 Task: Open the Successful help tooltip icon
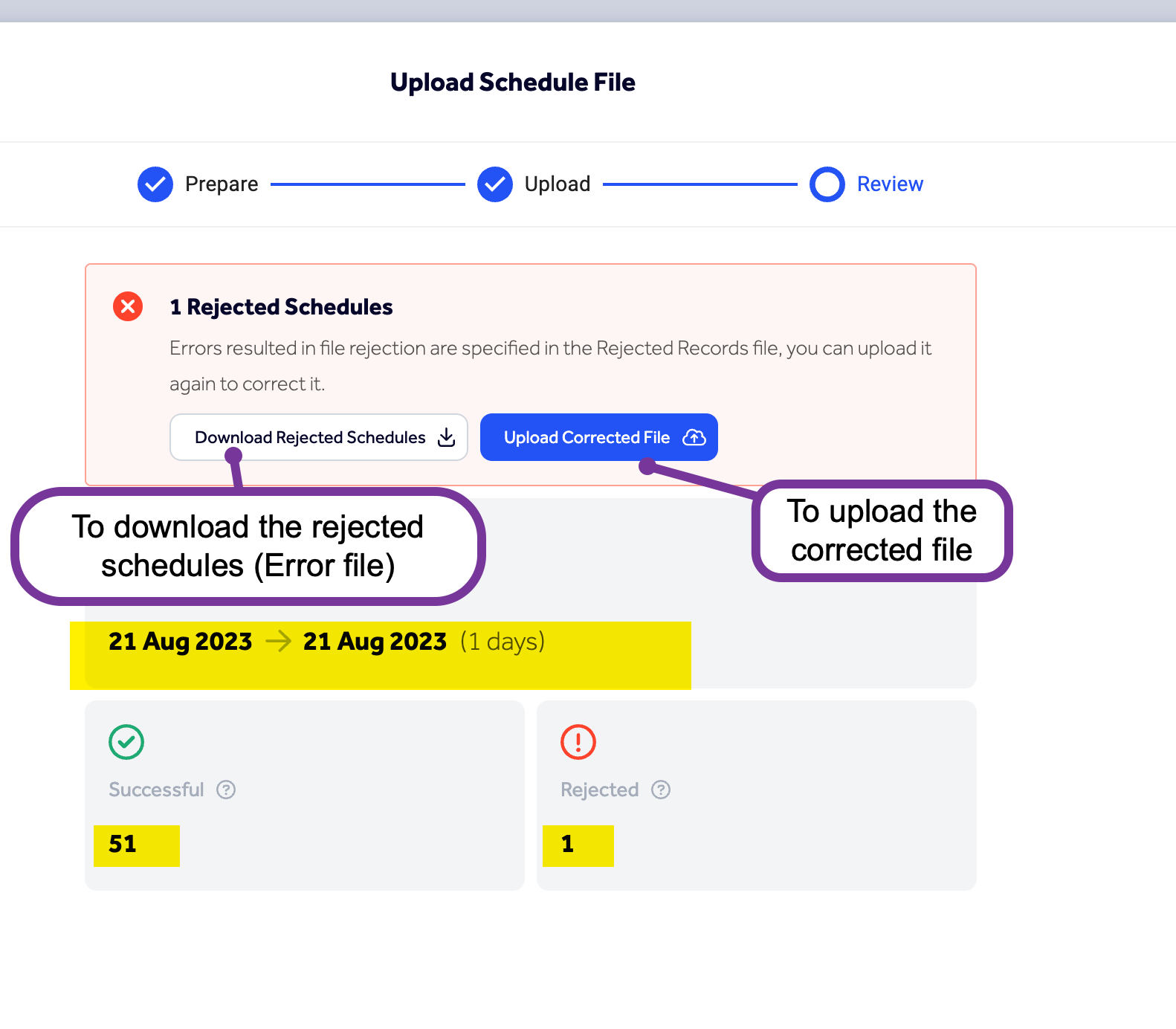click(x=226, y=790)
